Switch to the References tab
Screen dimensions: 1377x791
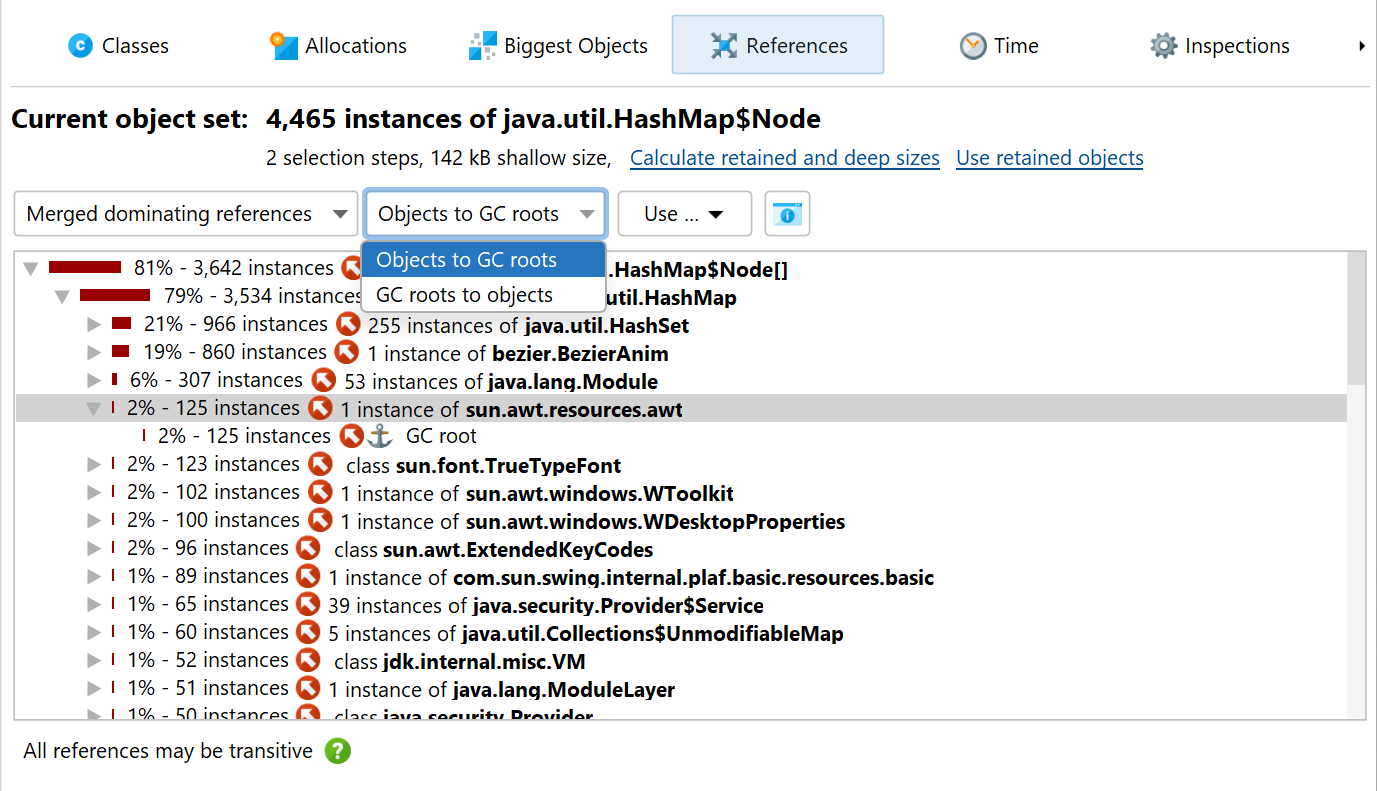778,45
